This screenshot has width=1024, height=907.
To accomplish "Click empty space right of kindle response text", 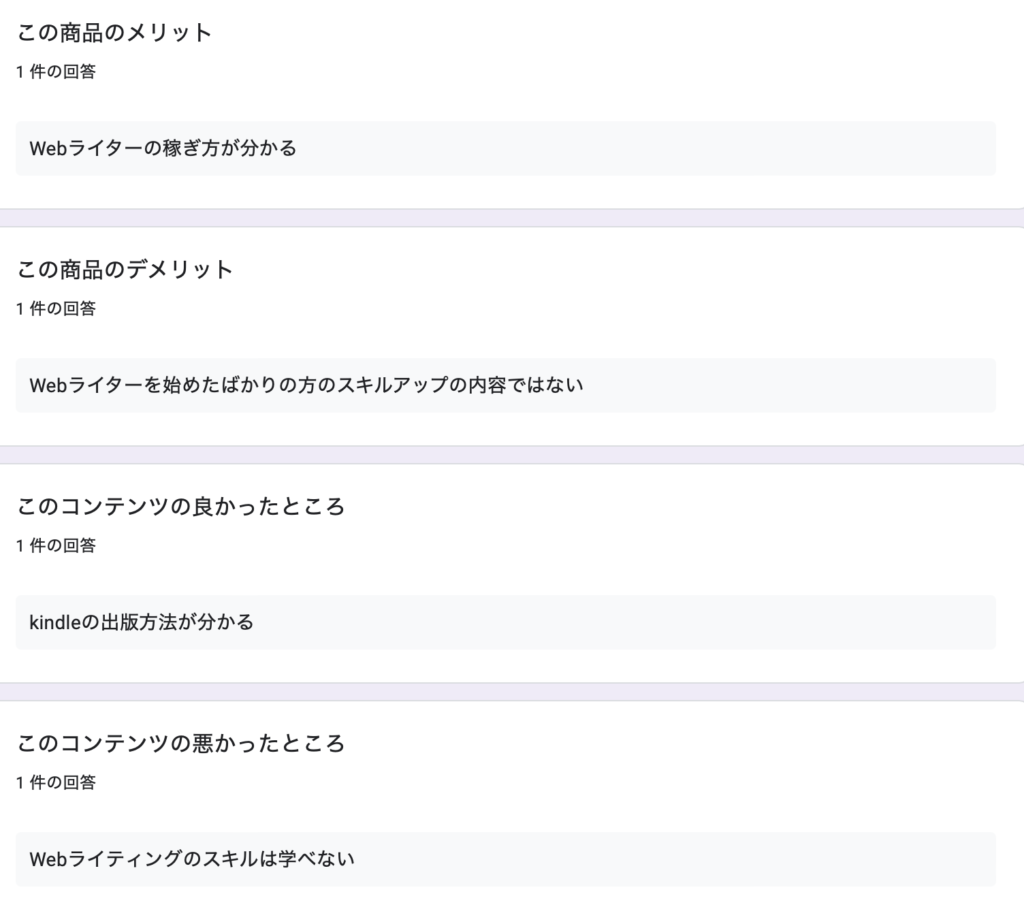I will click(x=624, y=622).
